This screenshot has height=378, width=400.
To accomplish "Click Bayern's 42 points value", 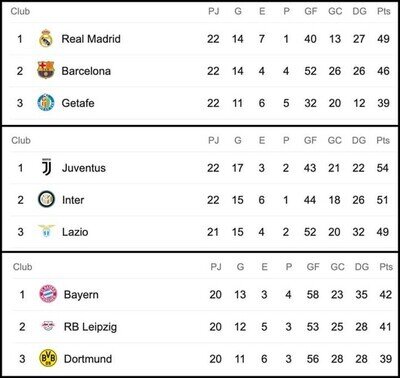I will point(385,295).
